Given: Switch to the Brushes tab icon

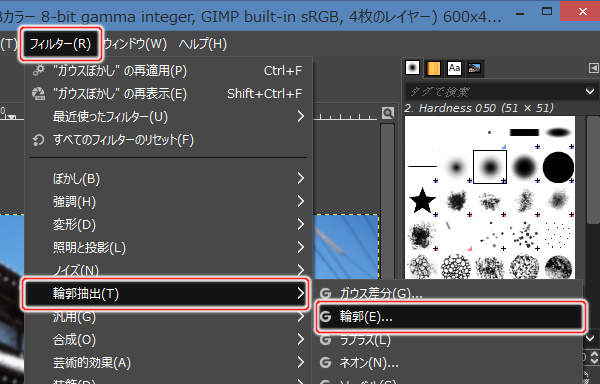Looking at the screenshot, I should click(x=412, y=68).
